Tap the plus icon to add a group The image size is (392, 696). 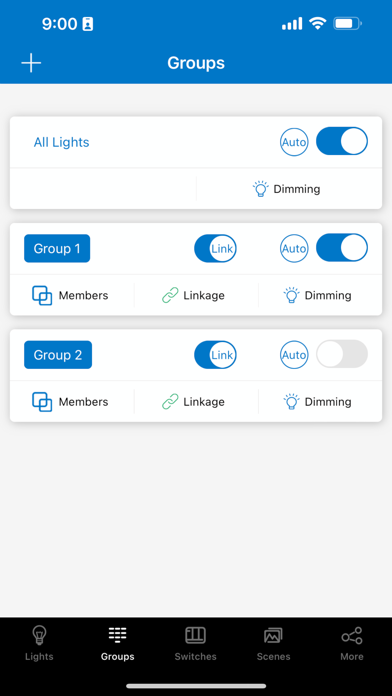coord(31,63)
